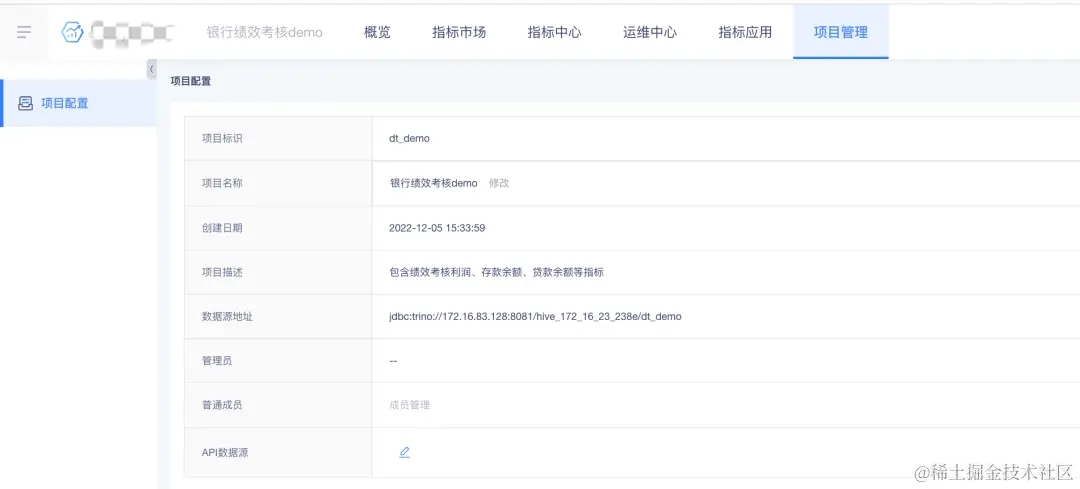Click the creation date 2022-12-05 15:33:59
The height and width of the screenshot is (489, 1080).
437,228
